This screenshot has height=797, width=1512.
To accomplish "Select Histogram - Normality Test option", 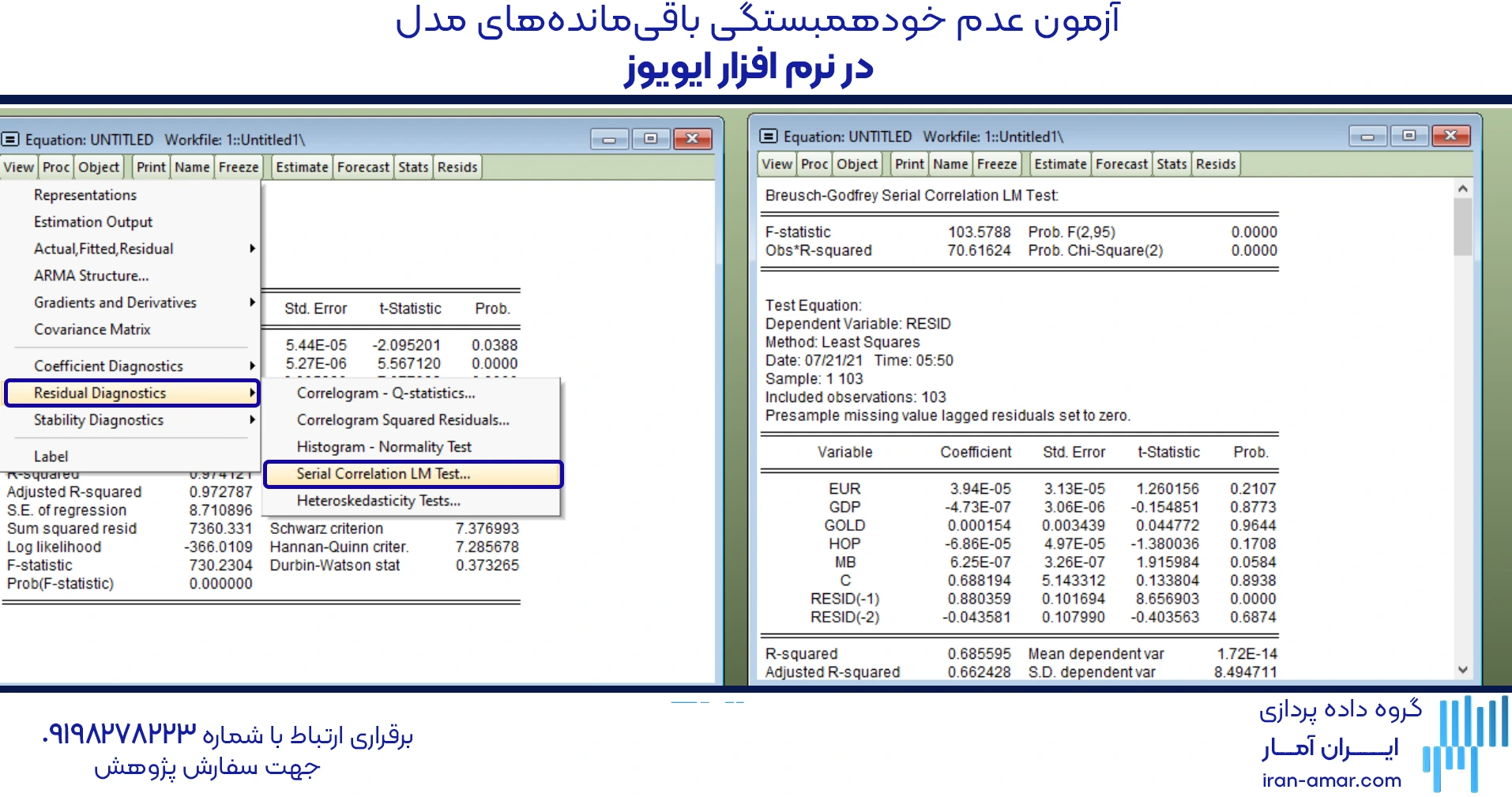I will click(x=384, y=446).
